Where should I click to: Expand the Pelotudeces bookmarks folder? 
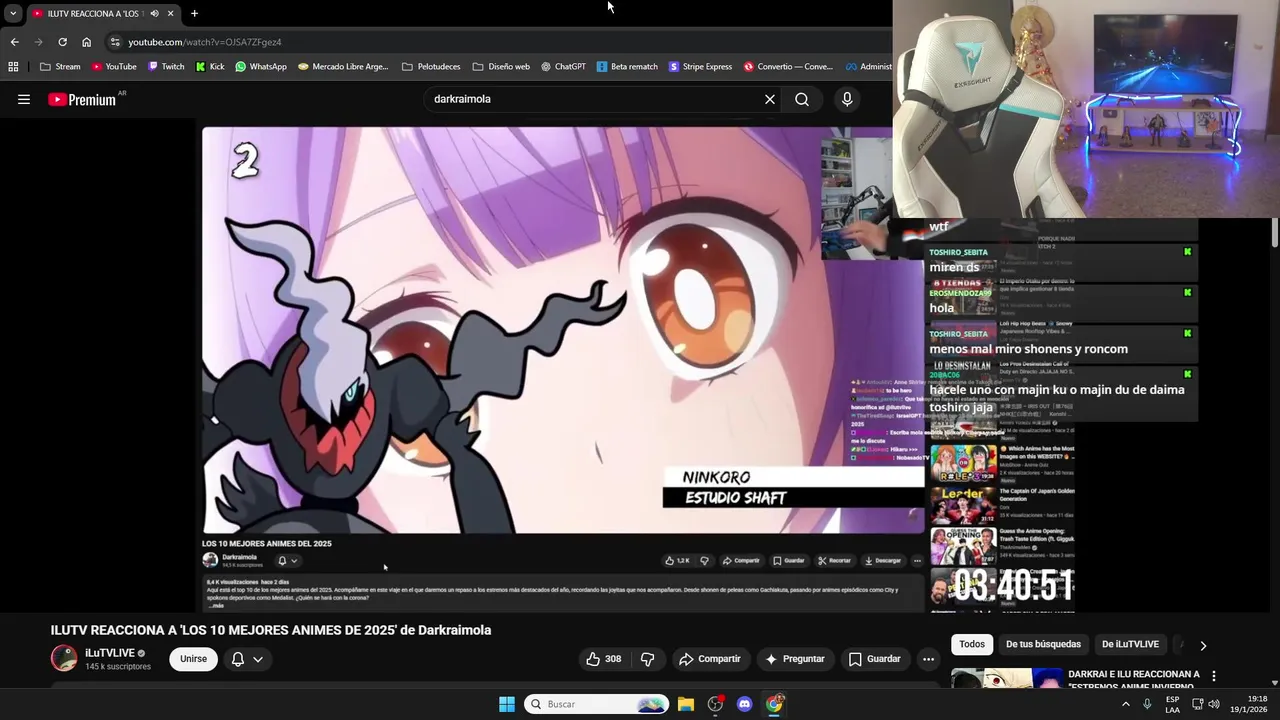(431, 67)
